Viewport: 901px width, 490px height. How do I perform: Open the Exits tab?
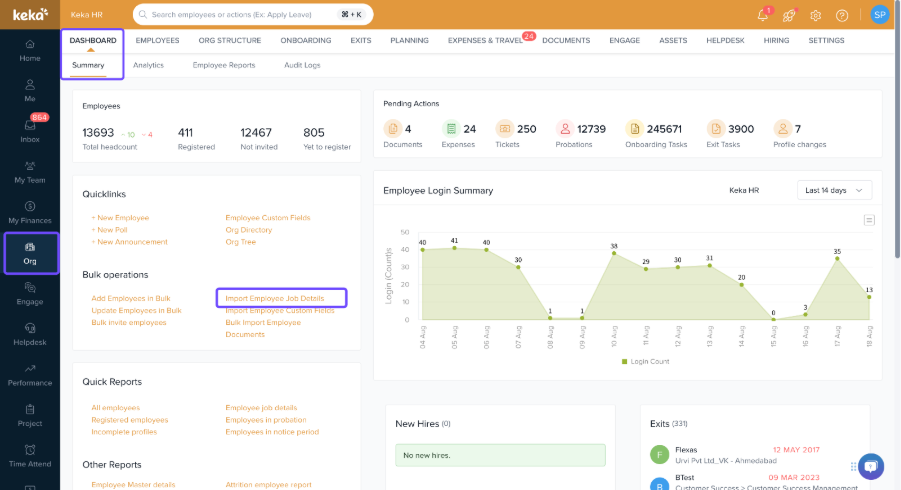coord(361,40)
